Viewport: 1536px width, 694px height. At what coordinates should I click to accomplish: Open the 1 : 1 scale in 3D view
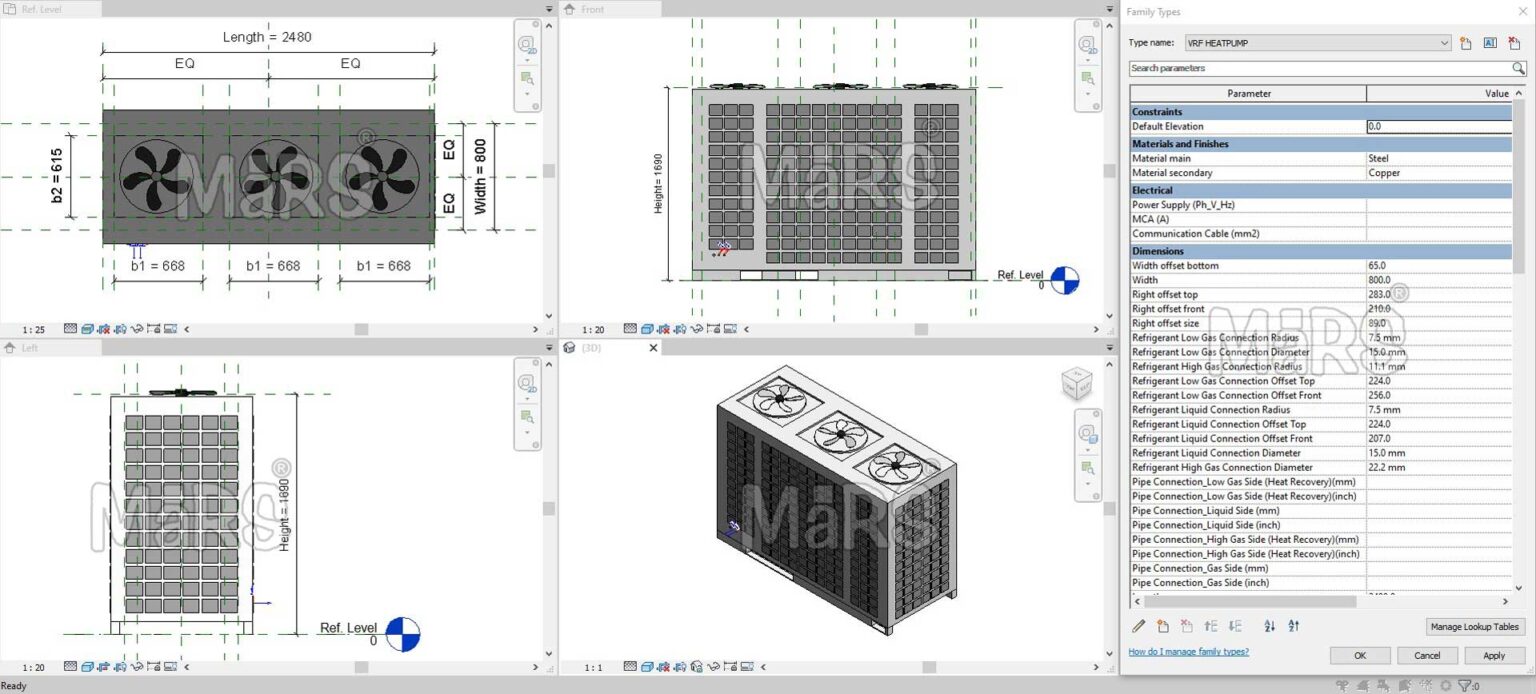593,667
